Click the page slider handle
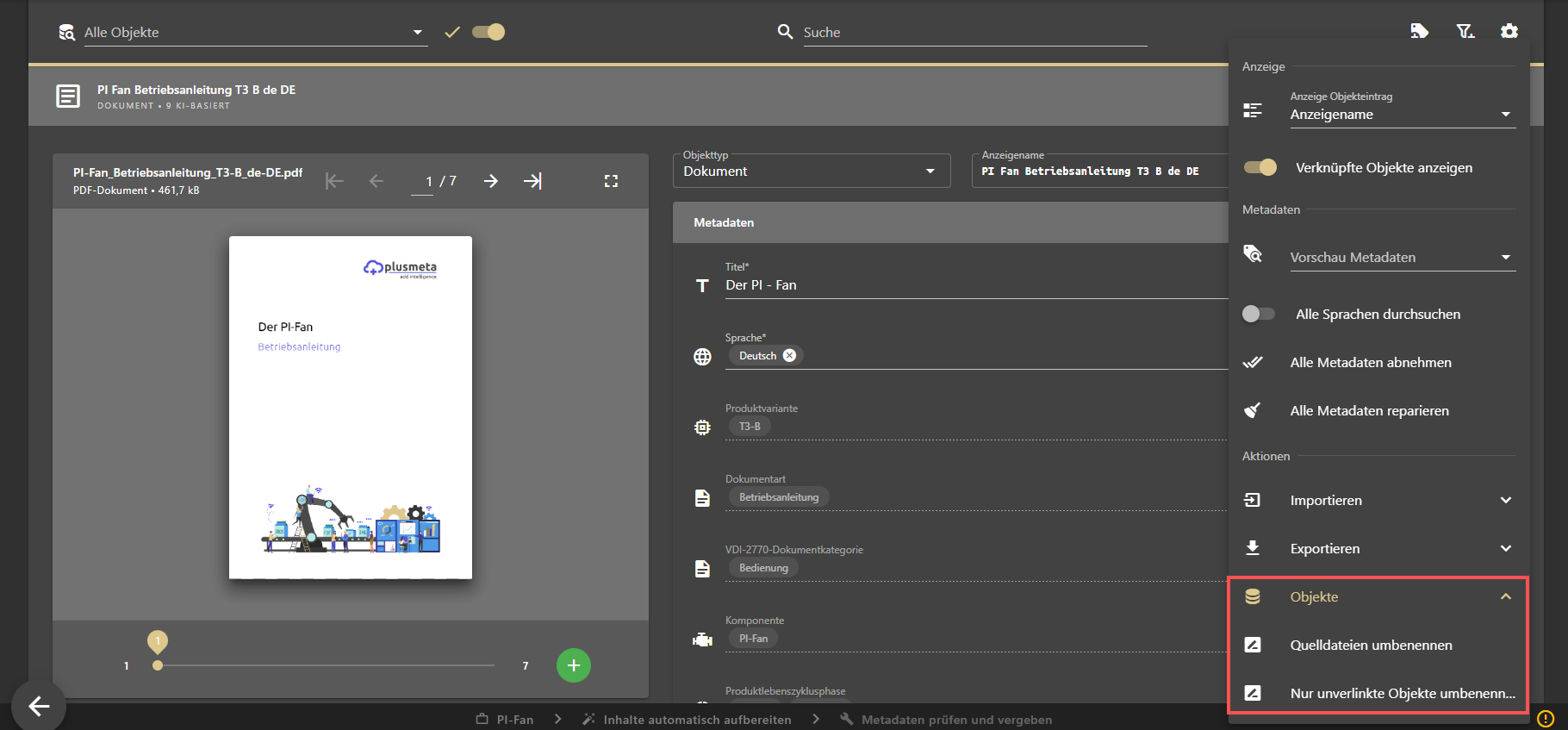The image size is (1568, 730). click(158, 665)
